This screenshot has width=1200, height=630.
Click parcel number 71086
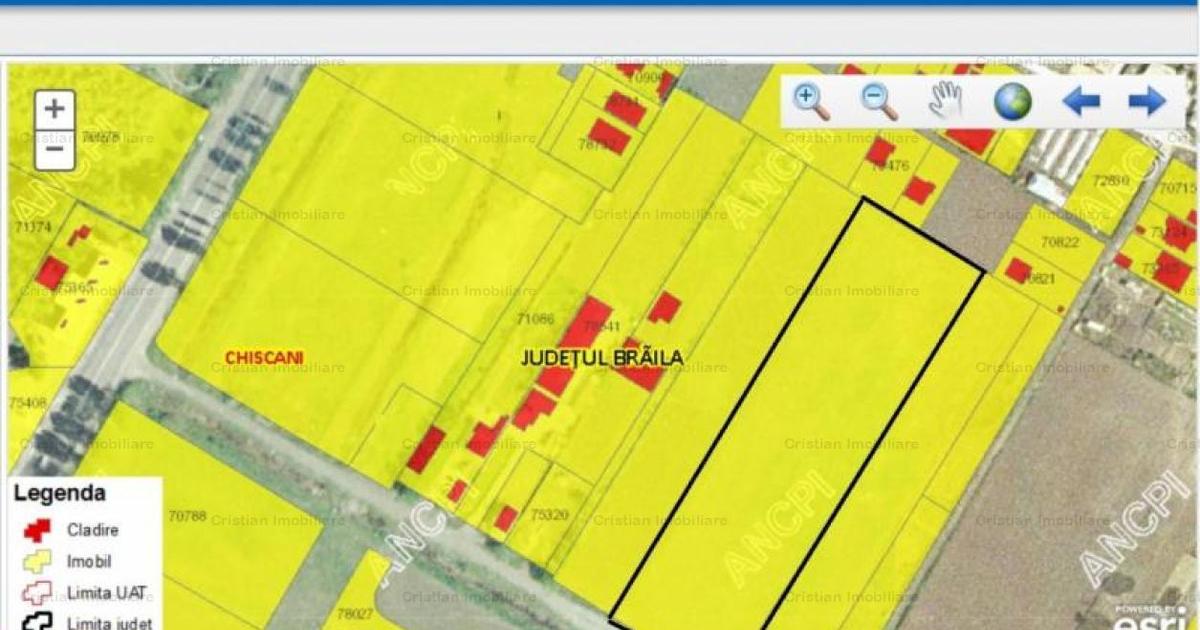click(x=535, y=320)
